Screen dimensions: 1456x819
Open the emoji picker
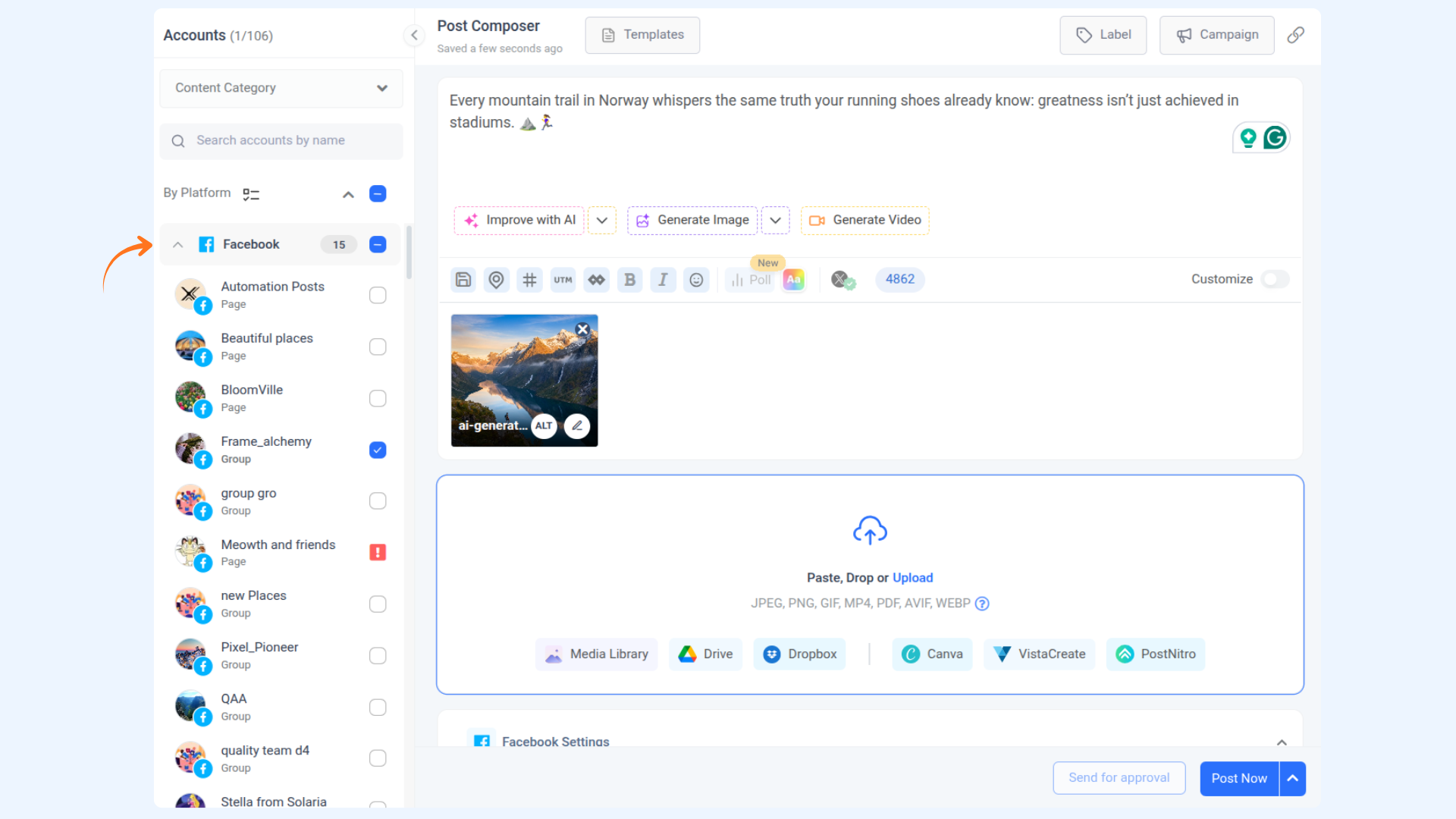point(696,280)
